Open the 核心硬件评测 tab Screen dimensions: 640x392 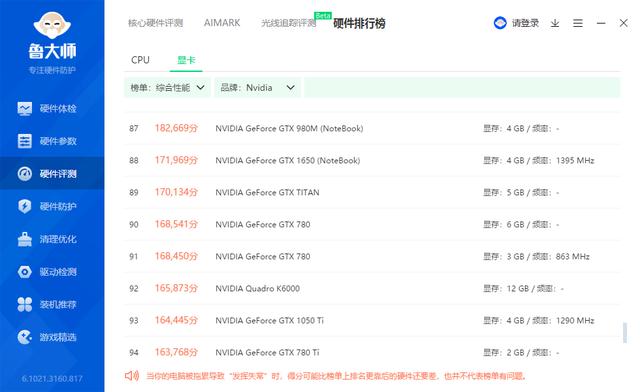pyautogui.click(x=156, y=23)
